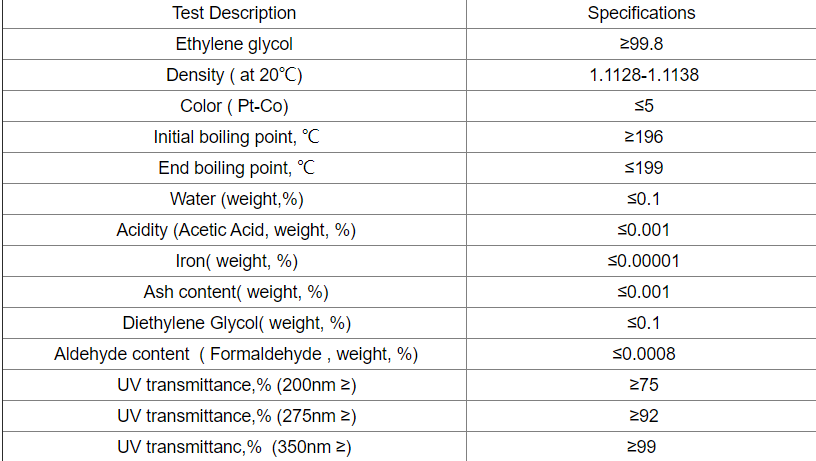The height and width of the screenshot is (461, 816).
Task: Select the Color (Pt-Co) cell
Action: (234, 106)
